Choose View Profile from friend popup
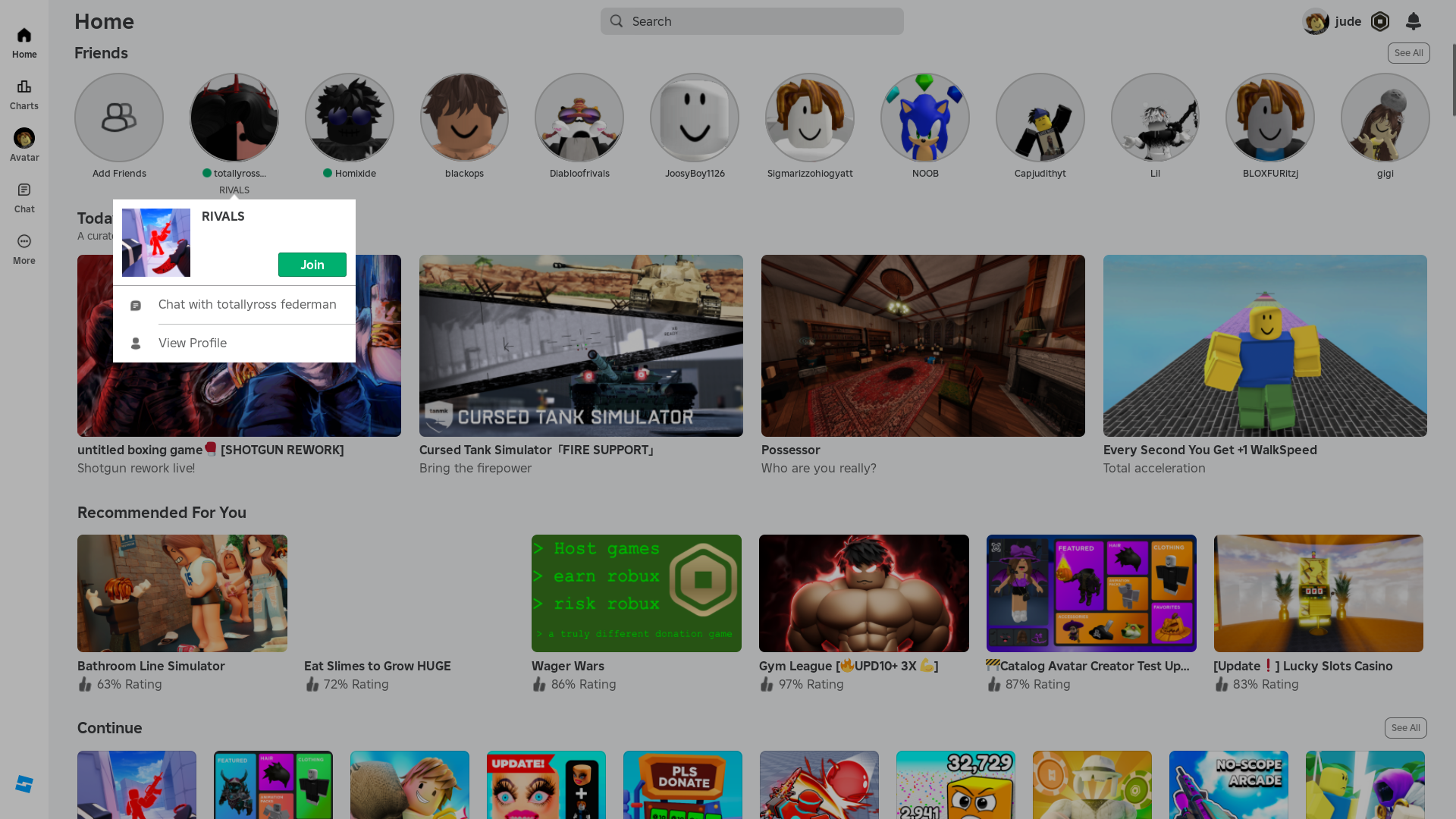Image resolution: width=1456 pixels, height=819 pixels. coord(193,343)
